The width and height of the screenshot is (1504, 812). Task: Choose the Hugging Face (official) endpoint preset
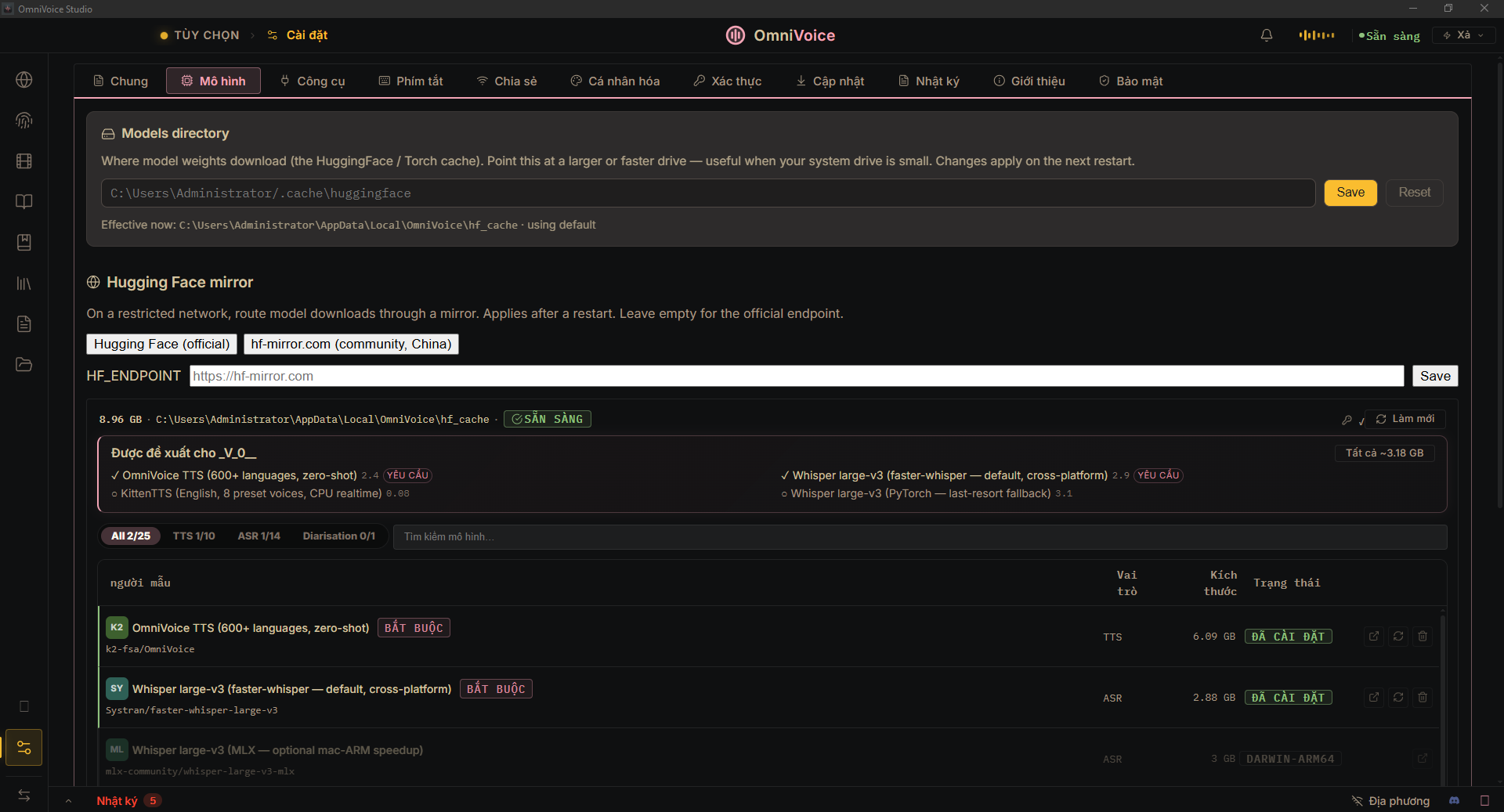click(161, 345)
